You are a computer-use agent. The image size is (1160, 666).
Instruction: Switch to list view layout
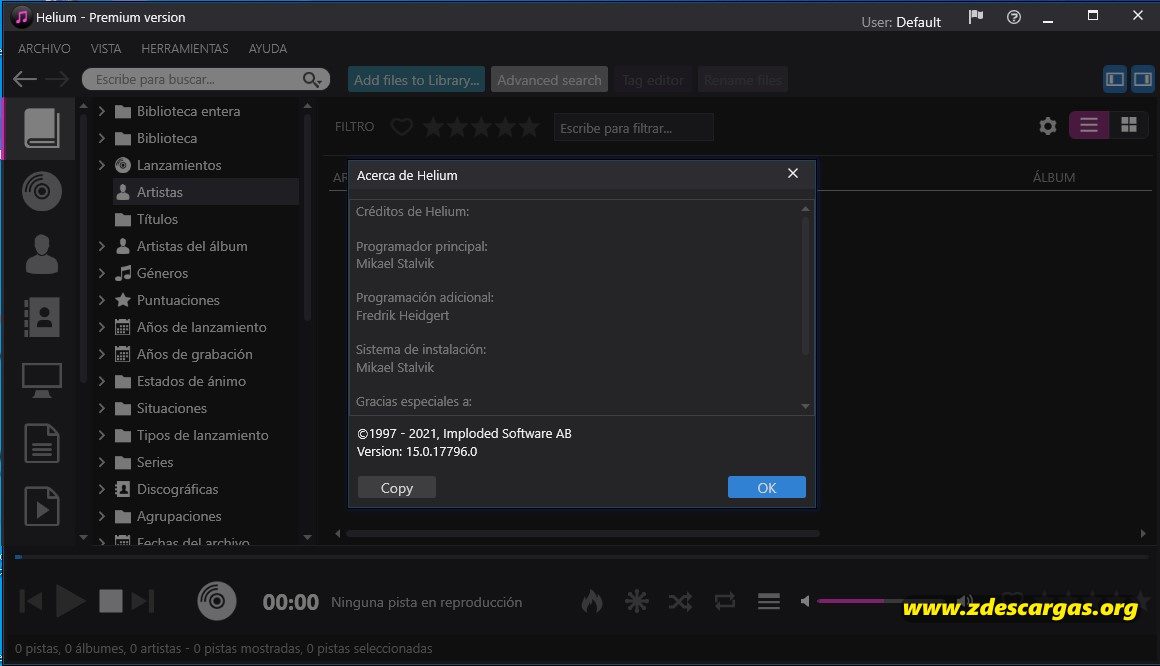click(1089, 125)
